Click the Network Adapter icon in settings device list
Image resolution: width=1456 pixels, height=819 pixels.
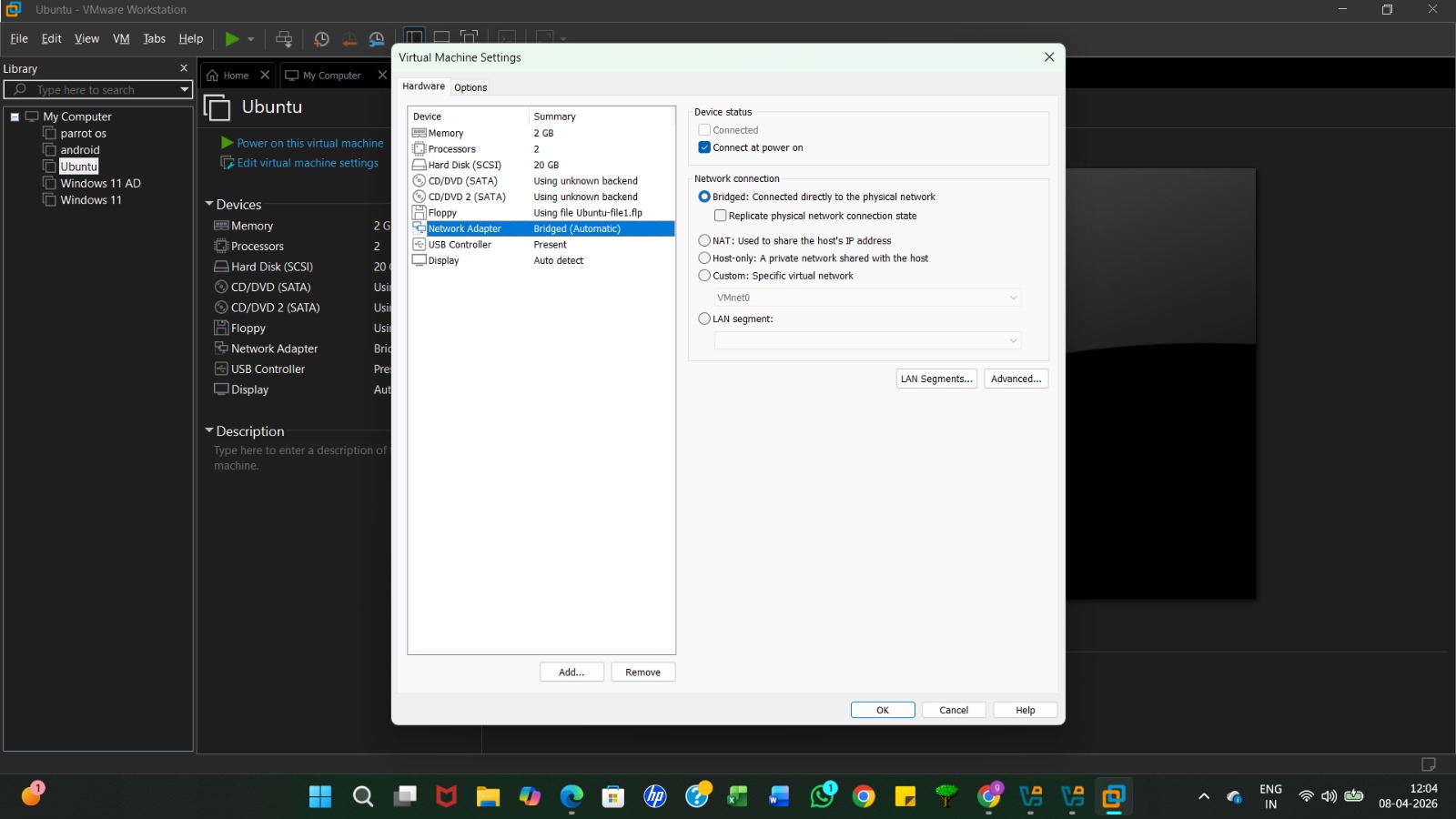coord(420,228)
